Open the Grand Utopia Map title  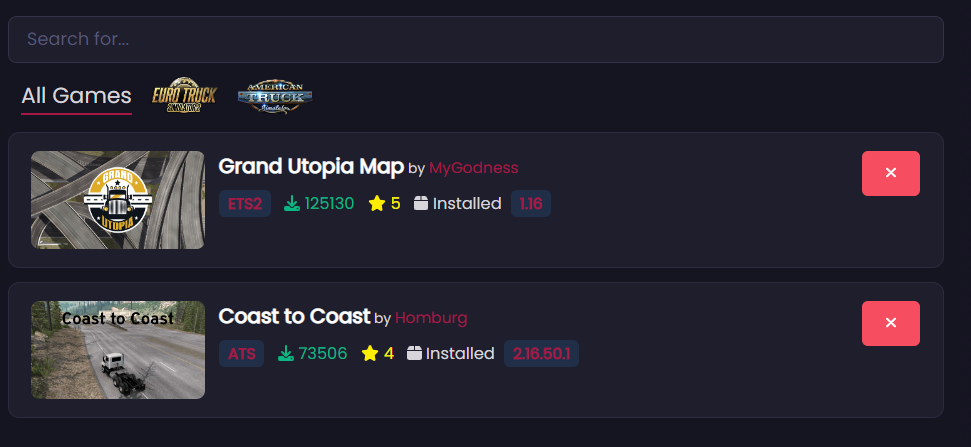point(311,166)
